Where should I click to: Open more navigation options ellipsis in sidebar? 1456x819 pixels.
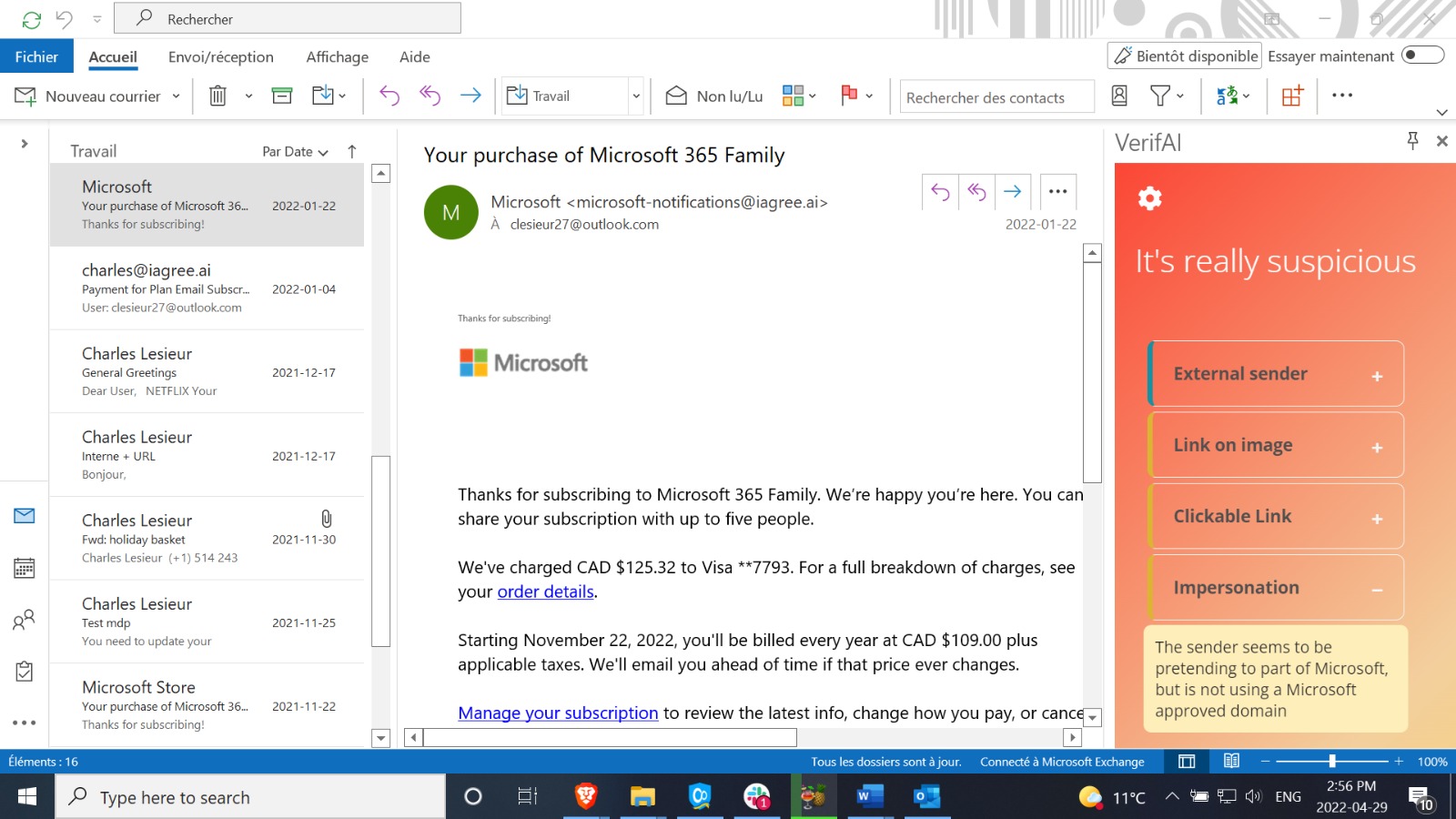click(25, 723)
